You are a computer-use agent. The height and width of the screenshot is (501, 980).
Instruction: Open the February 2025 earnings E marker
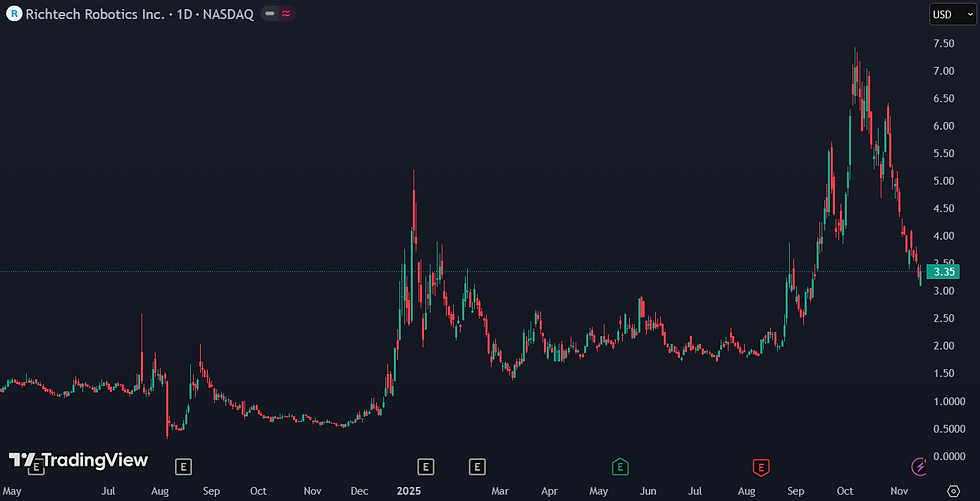pos(477,465)
